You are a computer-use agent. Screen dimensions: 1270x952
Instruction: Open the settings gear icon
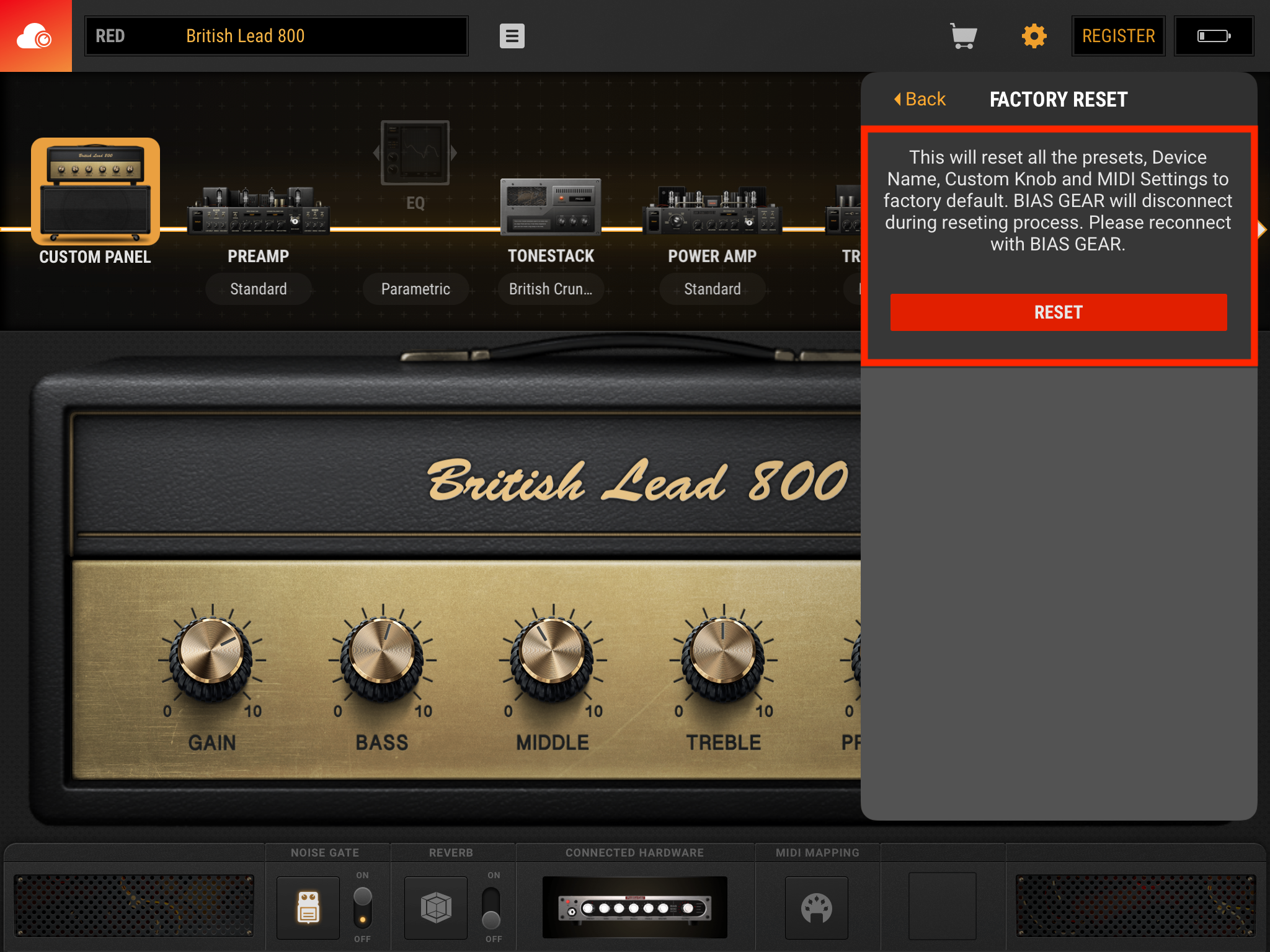click(x=1034, y=36)
